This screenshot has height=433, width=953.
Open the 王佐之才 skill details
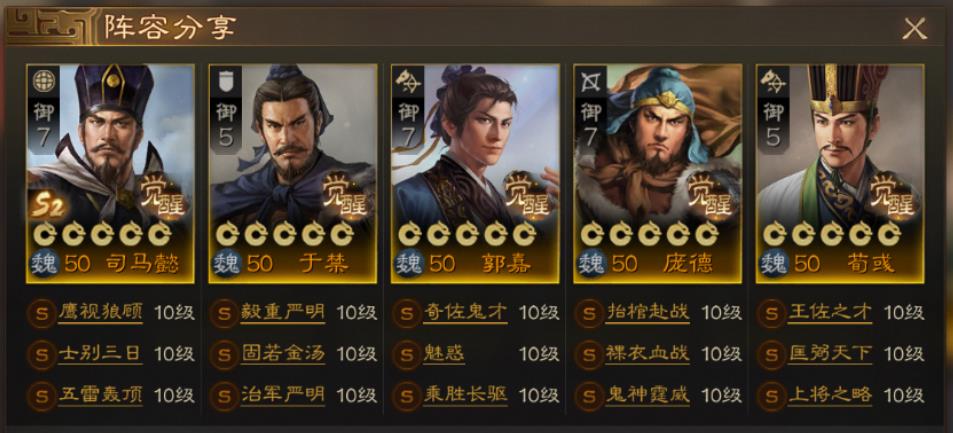coord(830,314)
